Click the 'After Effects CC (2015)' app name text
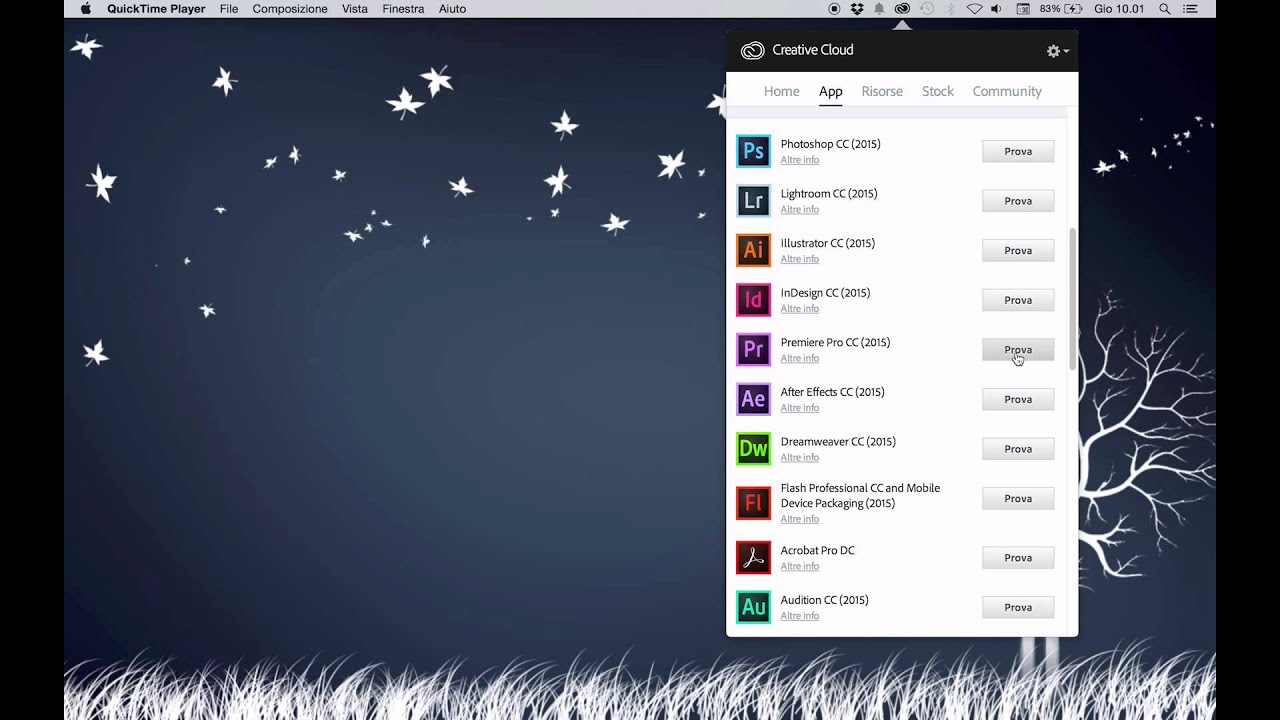 pos(832,392)
